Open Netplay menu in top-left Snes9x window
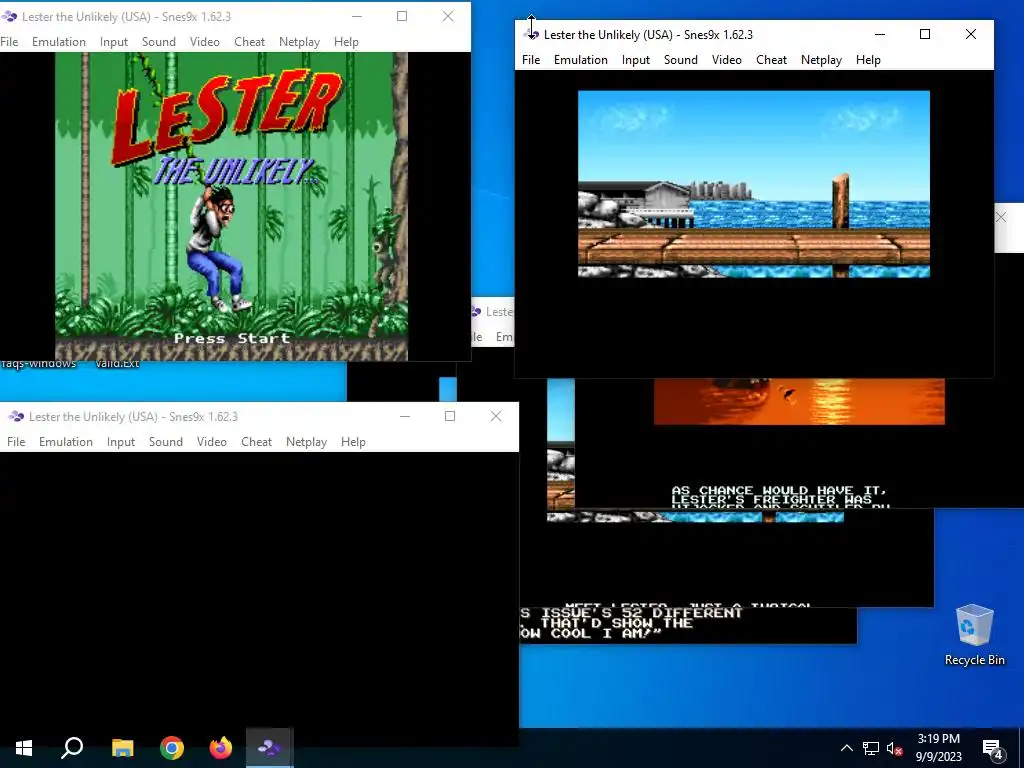This screenshot has height=768, width=1024. 299,42
